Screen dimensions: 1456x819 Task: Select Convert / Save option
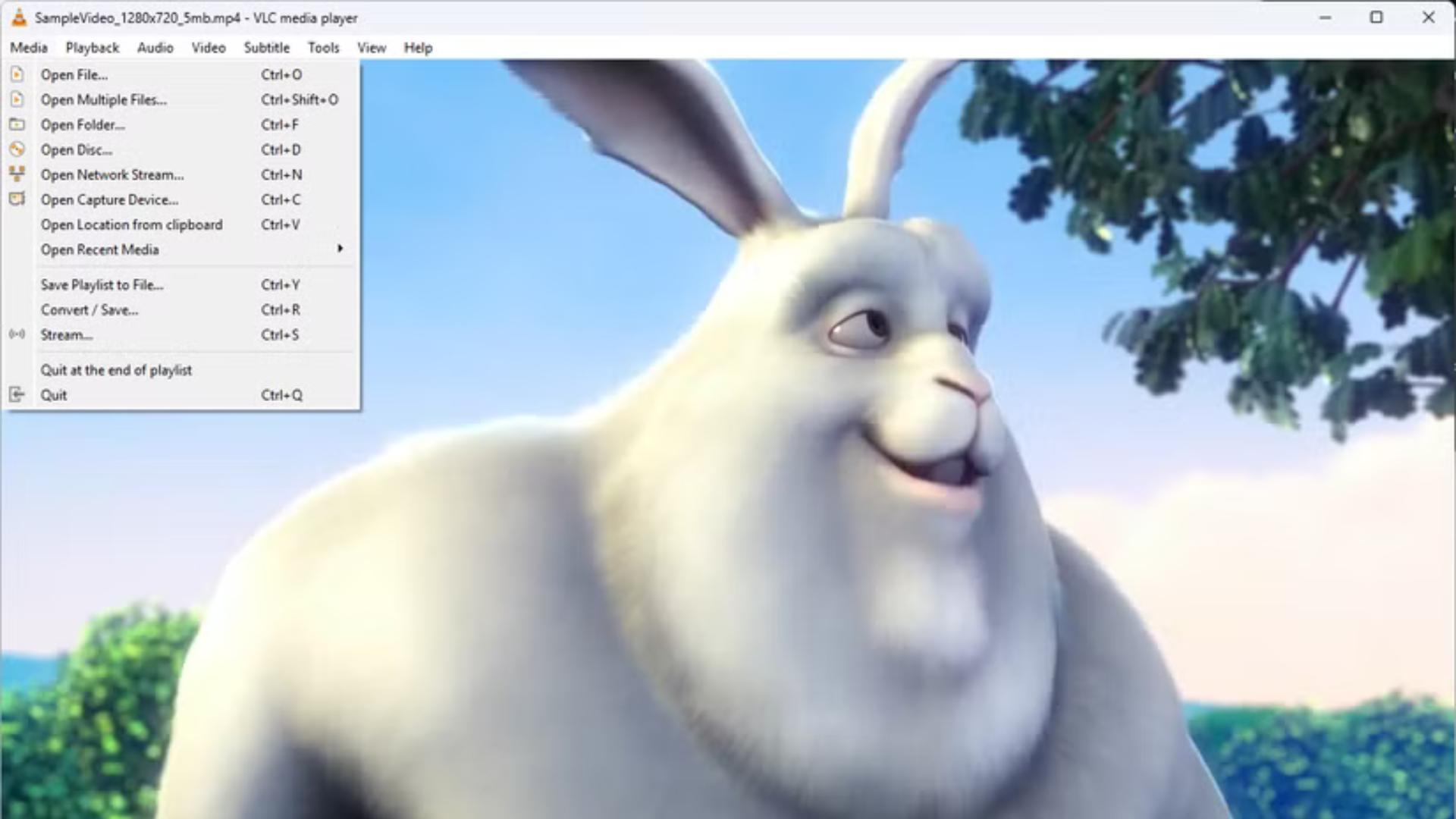tap(89, 309)
